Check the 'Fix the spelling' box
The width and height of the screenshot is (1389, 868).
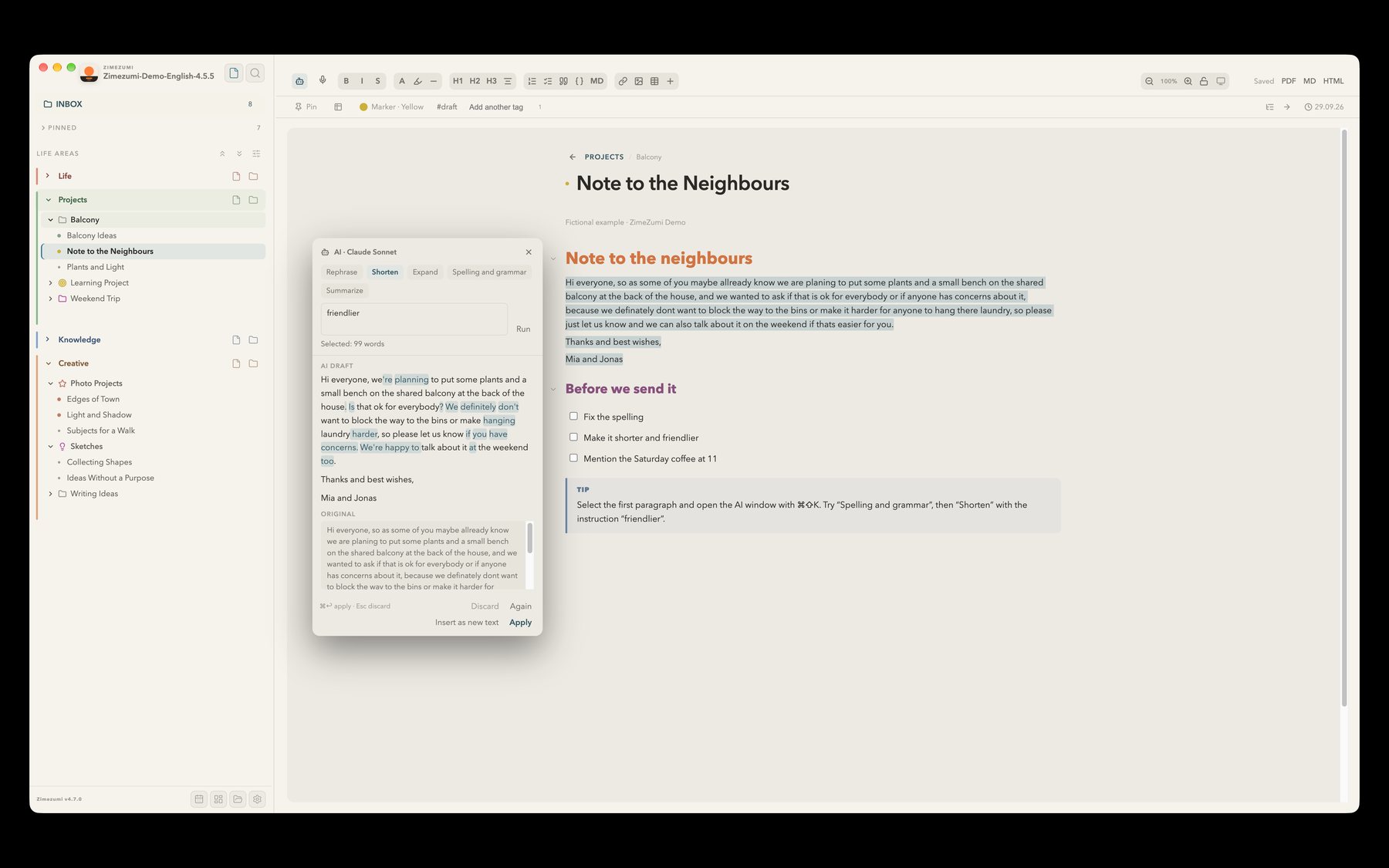tap(573, 416)
